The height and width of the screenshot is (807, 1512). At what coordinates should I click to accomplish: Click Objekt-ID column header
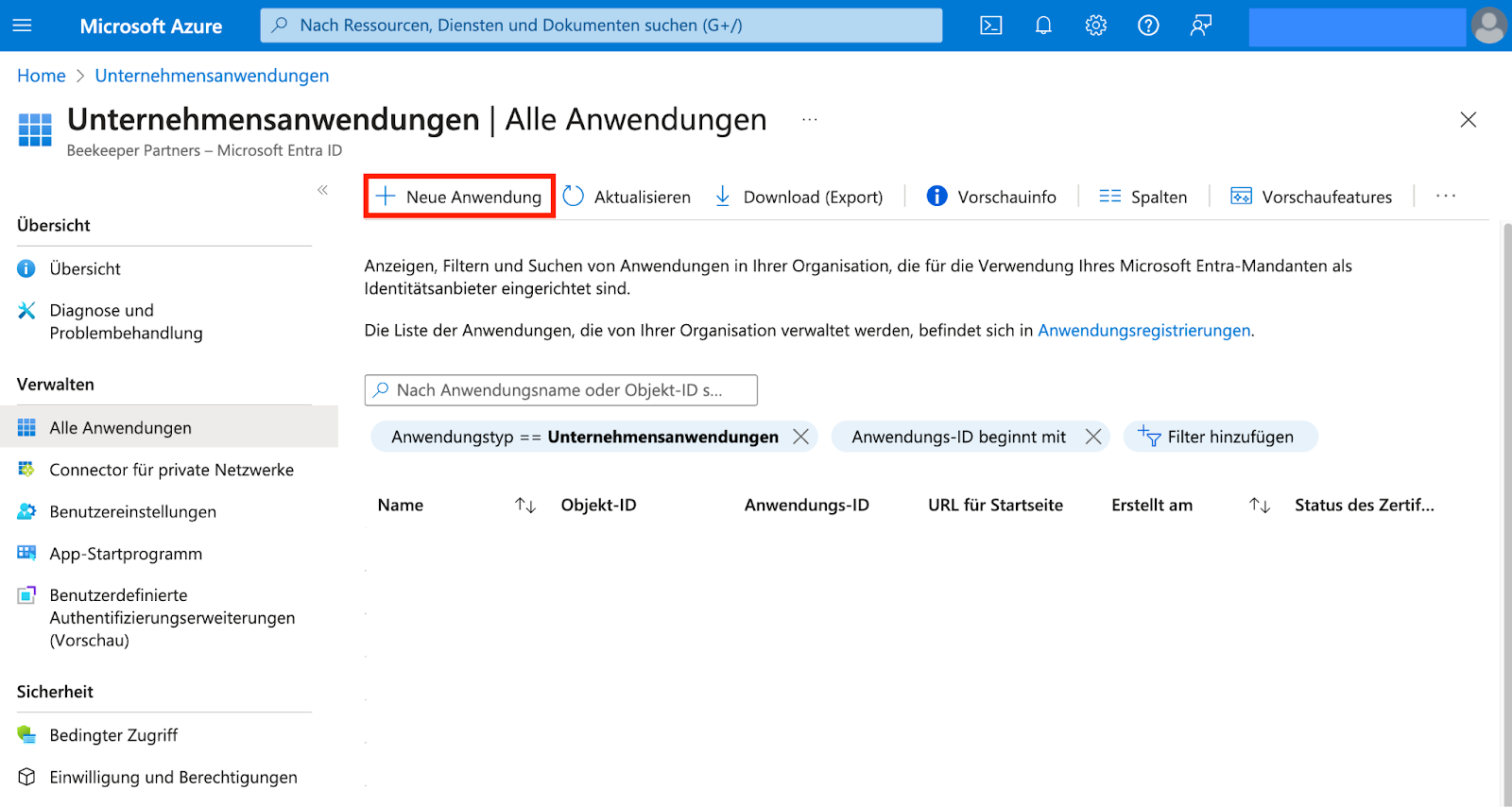point(598,506)
